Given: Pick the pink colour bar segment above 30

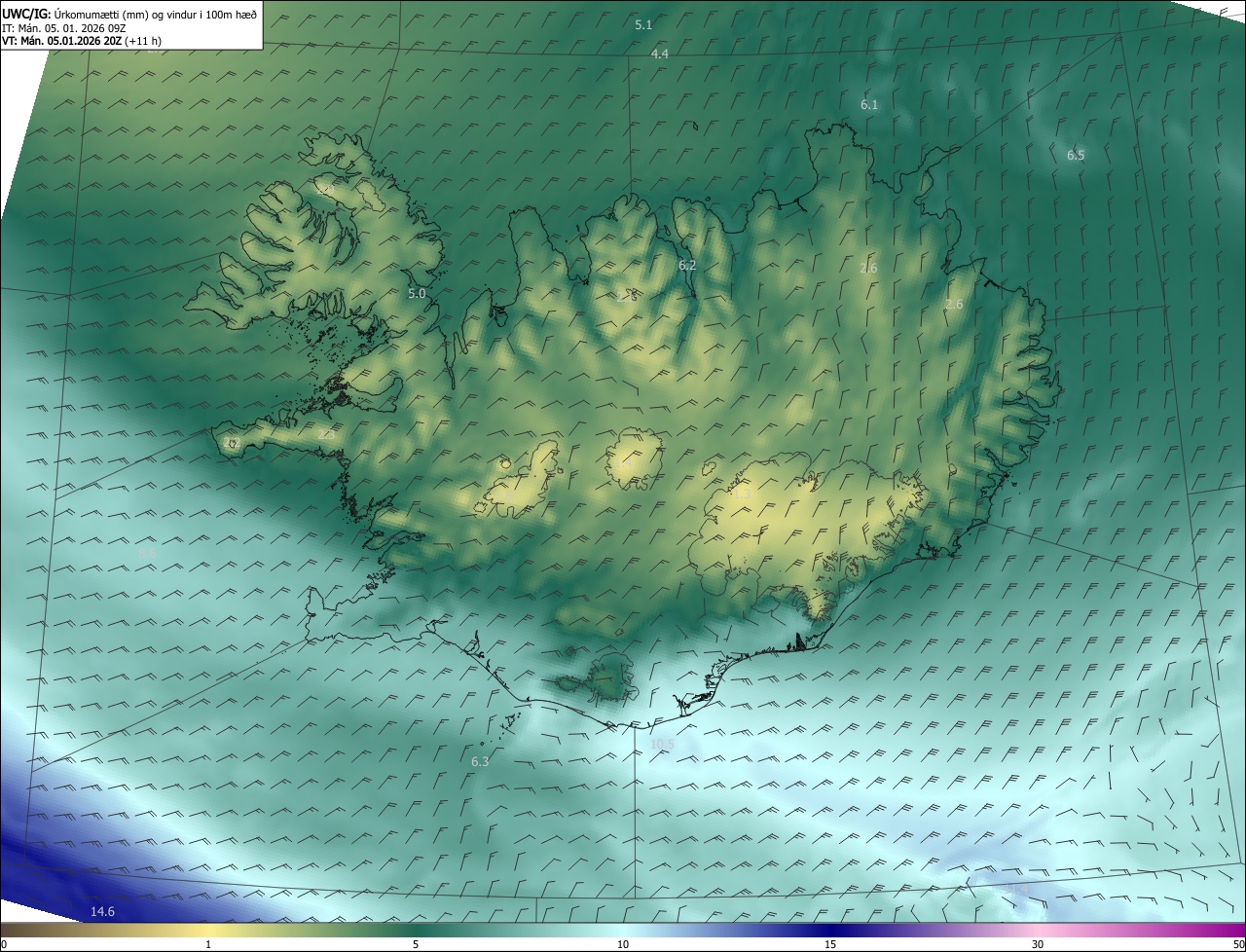Looking at the screenshot, I should pos(1038,930).
